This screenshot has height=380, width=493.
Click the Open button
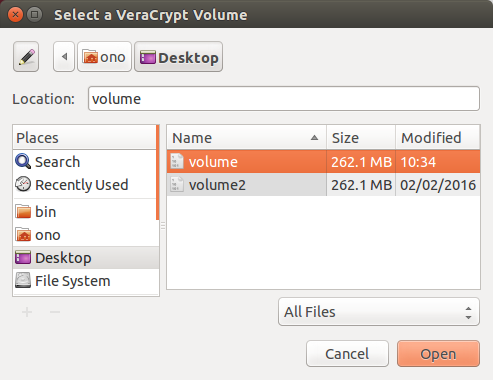pyautogui.click(x=438, y=354)
